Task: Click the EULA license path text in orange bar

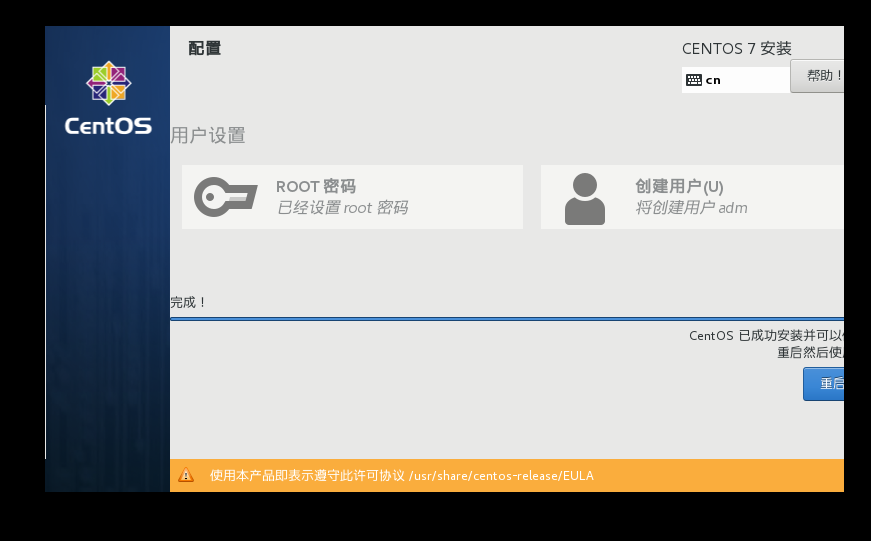Action: click(x=501, y=475)
